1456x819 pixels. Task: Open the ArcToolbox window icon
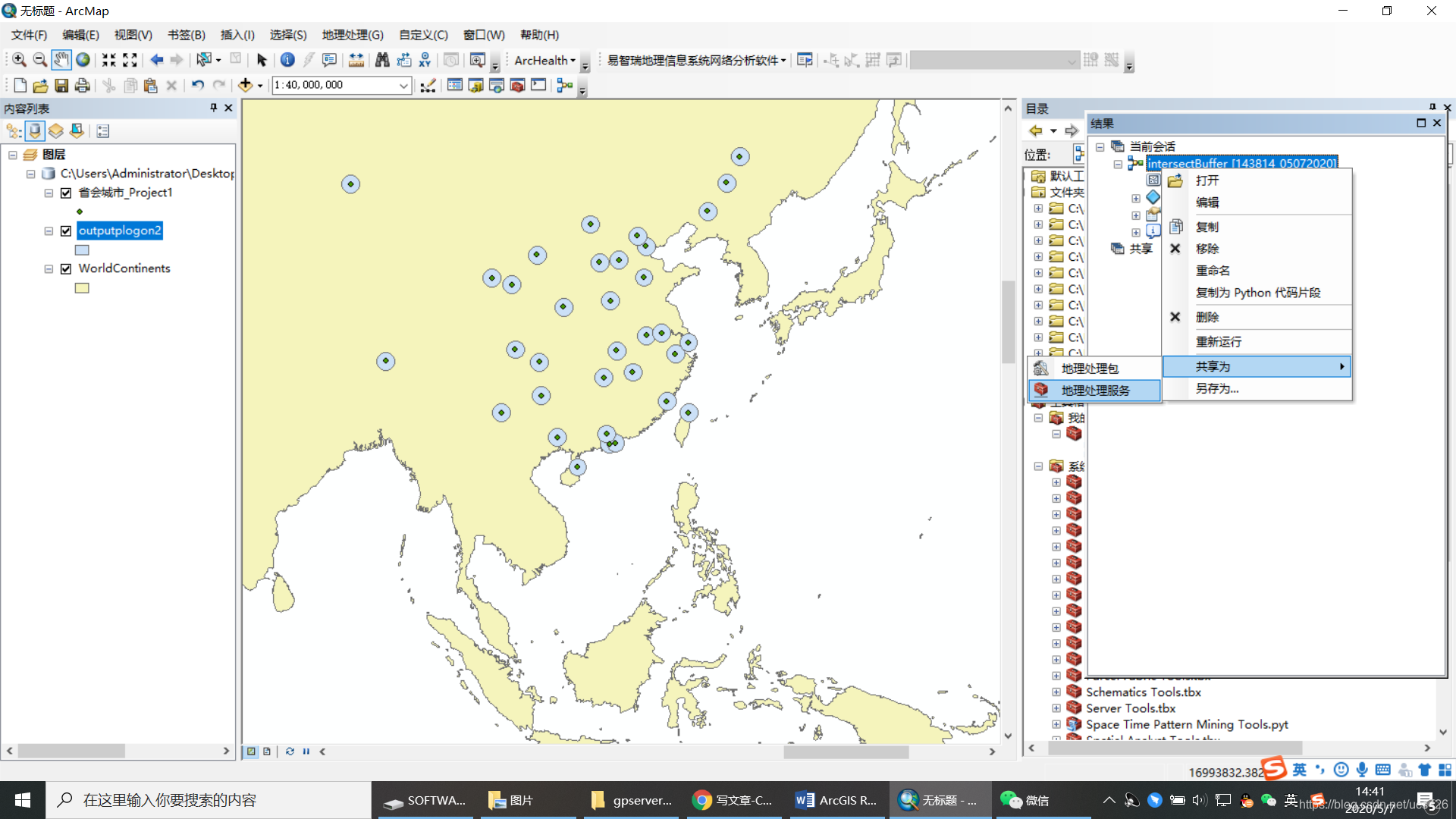click(518, 86)
